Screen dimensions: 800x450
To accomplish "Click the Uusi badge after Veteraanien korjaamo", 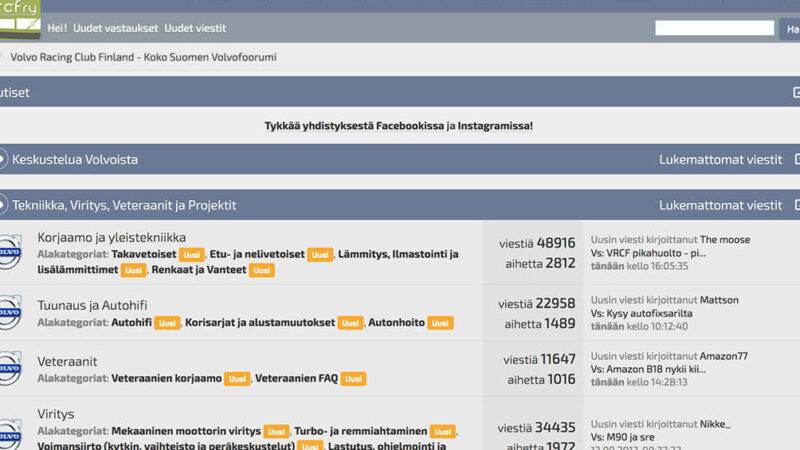I will tap(237, 379).
